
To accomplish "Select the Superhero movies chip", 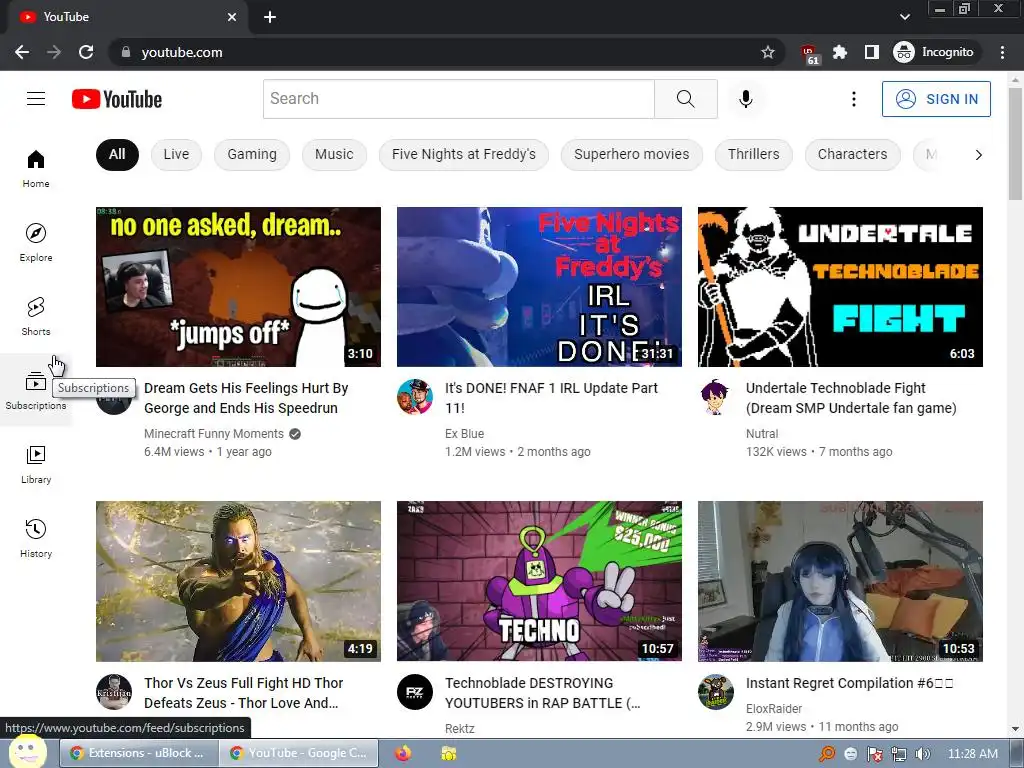I will 632,155.
